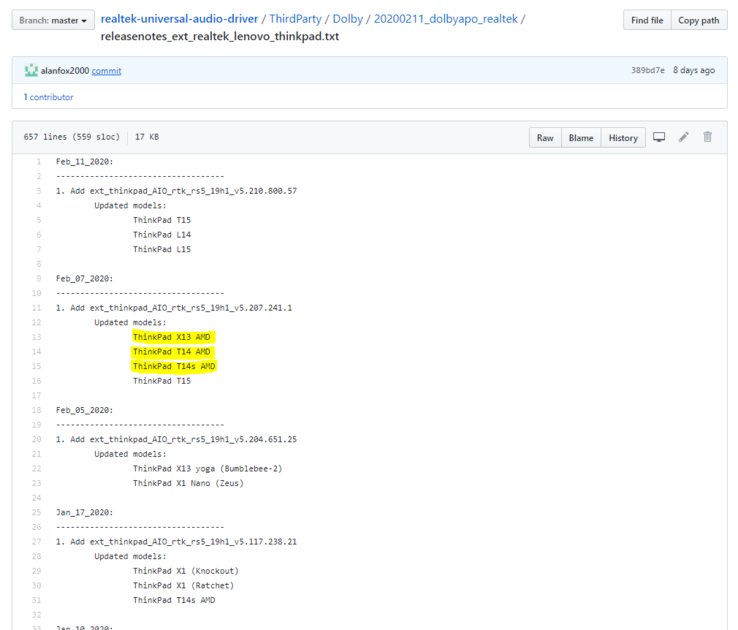Go to Dolby folder breadcrumb

(x=348, y=19)
